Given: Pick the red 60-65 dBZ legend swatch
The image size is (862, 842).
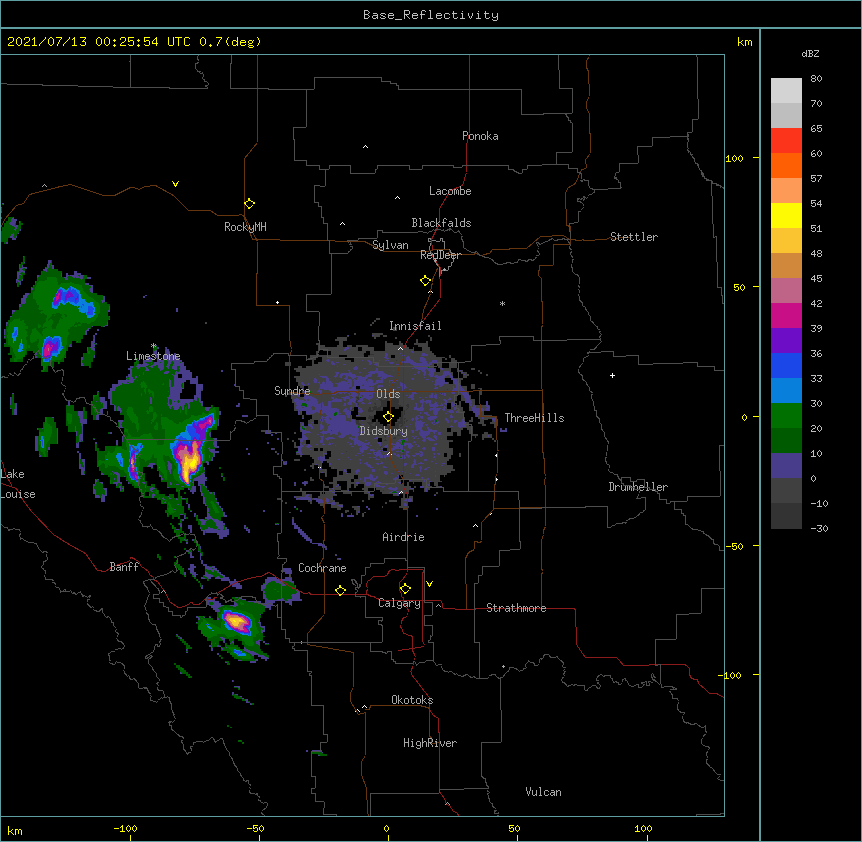Looking at the screenshot, I should 786,141.
